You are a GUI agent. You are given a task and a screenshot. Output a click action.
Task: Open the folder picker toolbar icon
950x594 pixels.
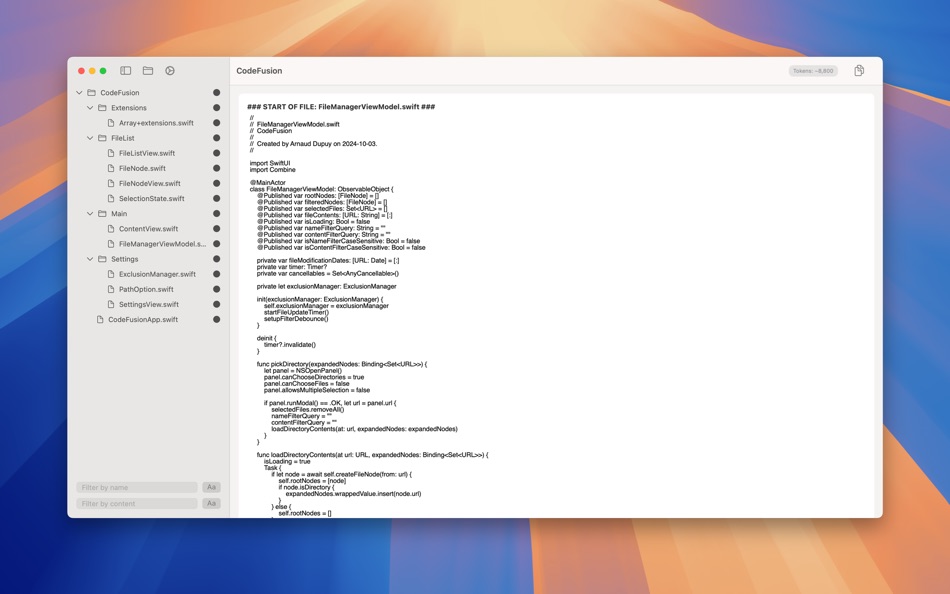148,71
